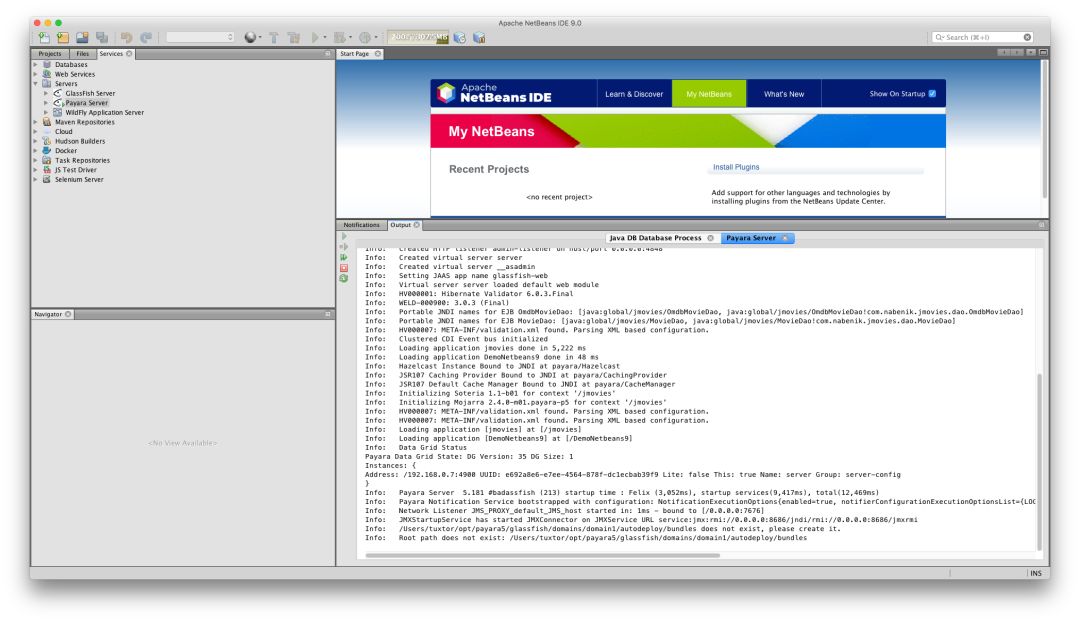Screen dimensions: 1080x622
Task: Click the Profile Project toolbar icon
Action: tap(365, 37)
